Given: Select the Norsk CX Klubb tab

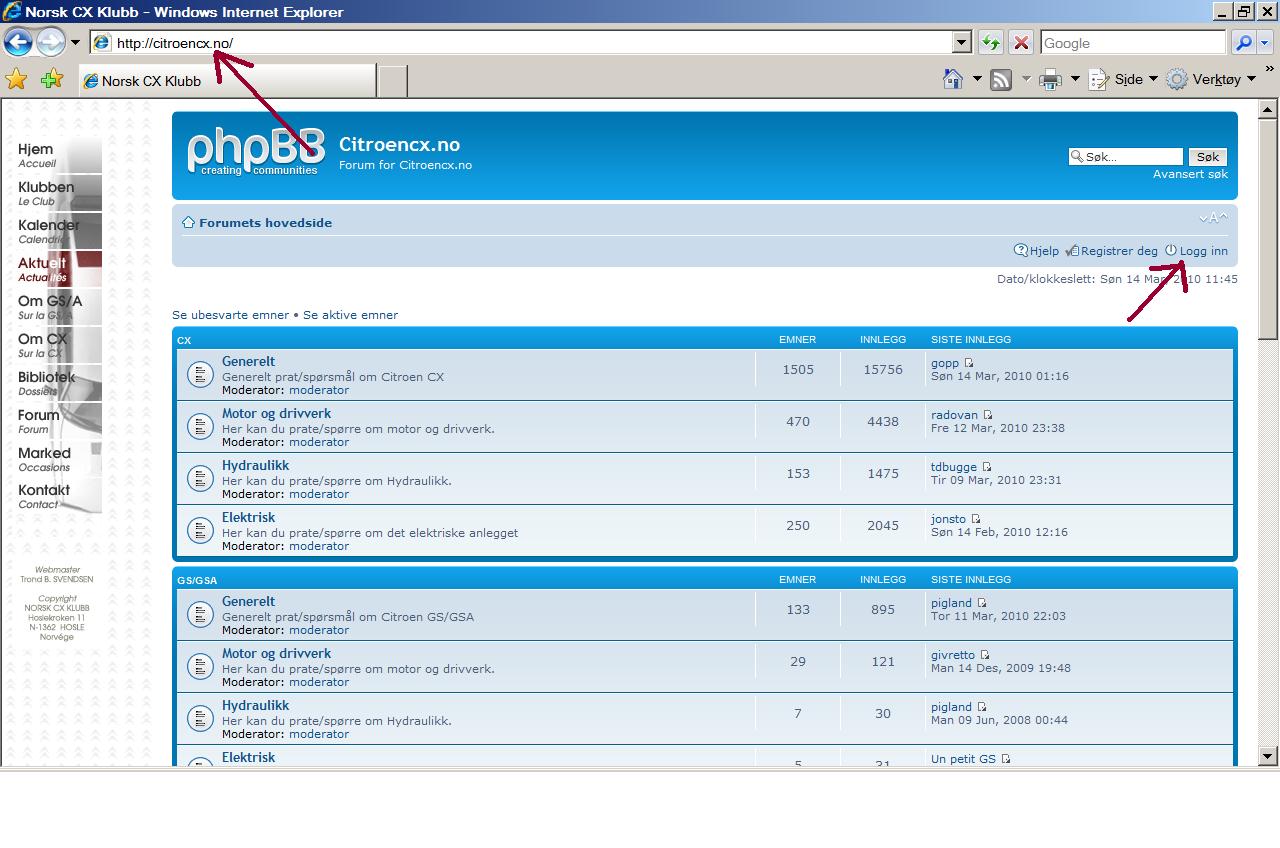Looking at the screenshot, I should point(228,81).
